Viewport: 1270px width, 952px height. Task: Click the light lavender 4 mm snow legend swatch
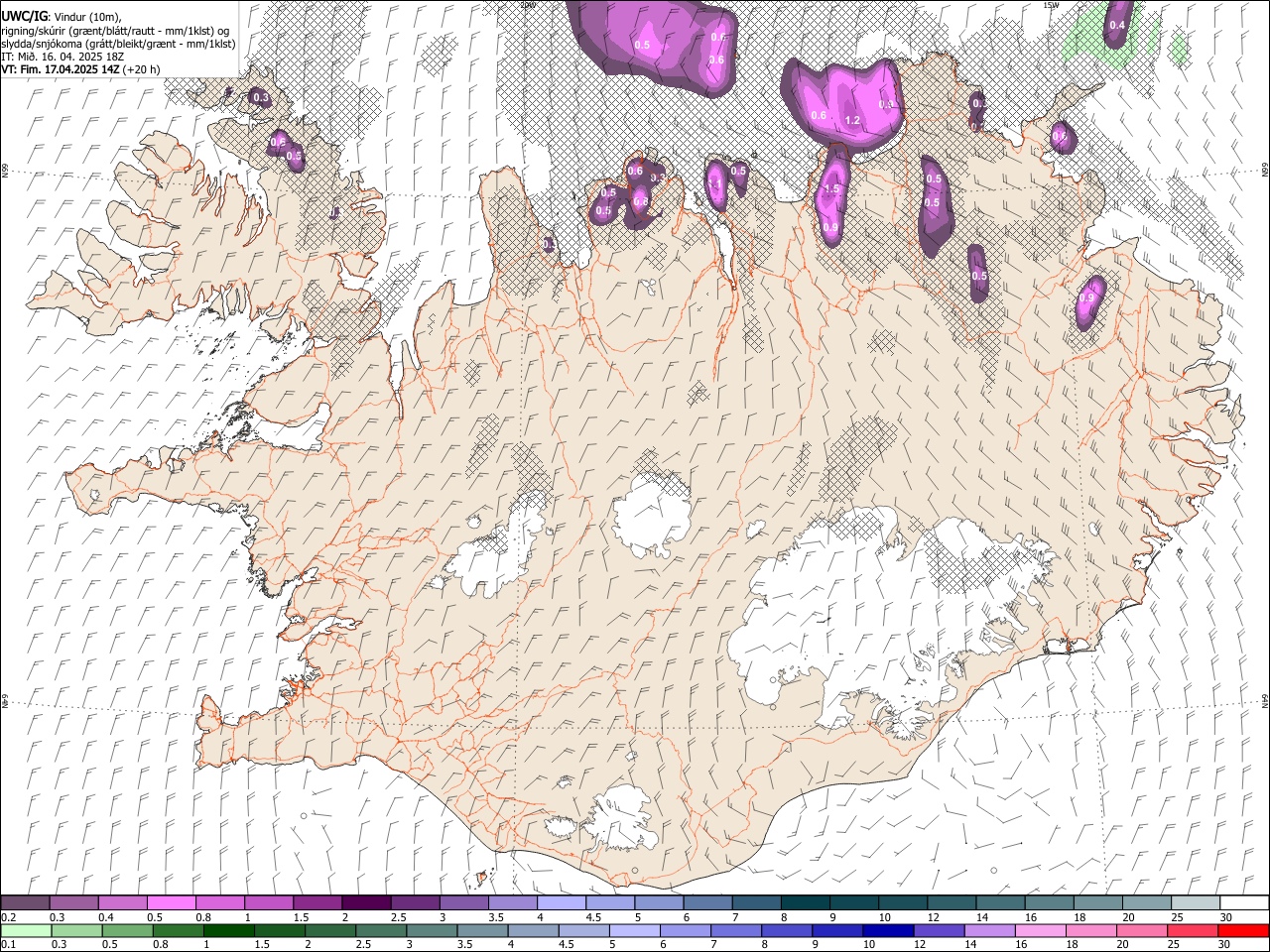(560, 903)
